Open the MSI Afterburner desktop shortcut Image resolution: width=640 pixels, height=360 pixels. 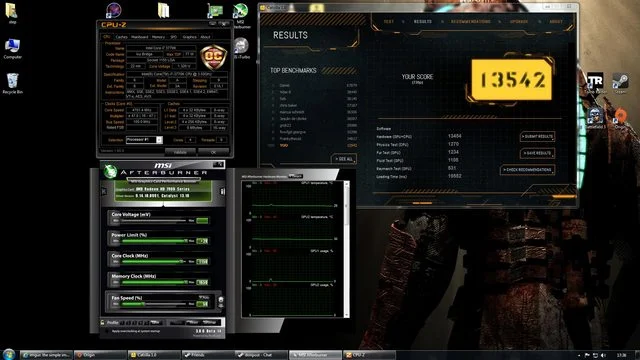[240, 16]
